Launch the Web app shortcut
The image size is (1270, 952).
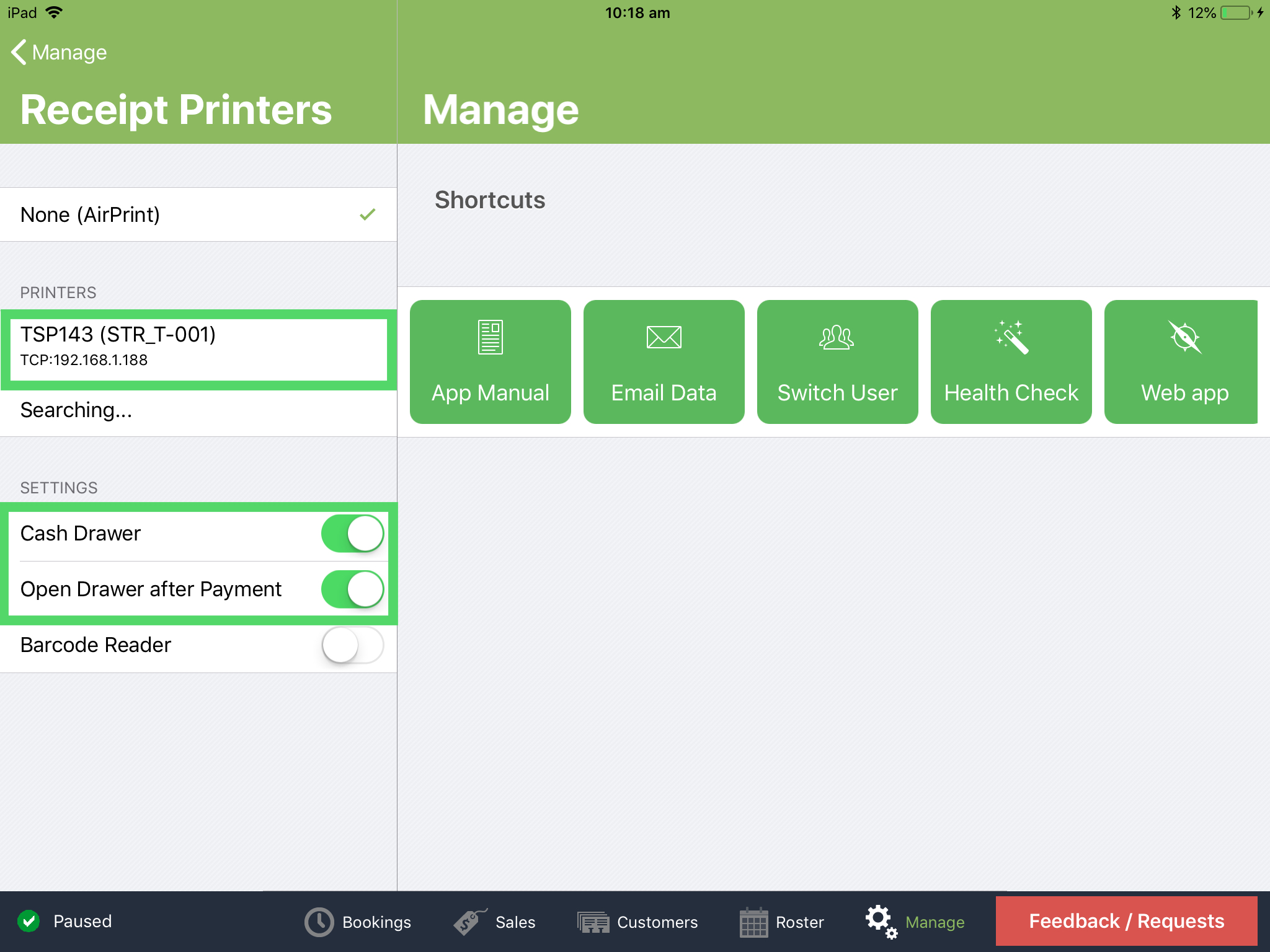1183,362
